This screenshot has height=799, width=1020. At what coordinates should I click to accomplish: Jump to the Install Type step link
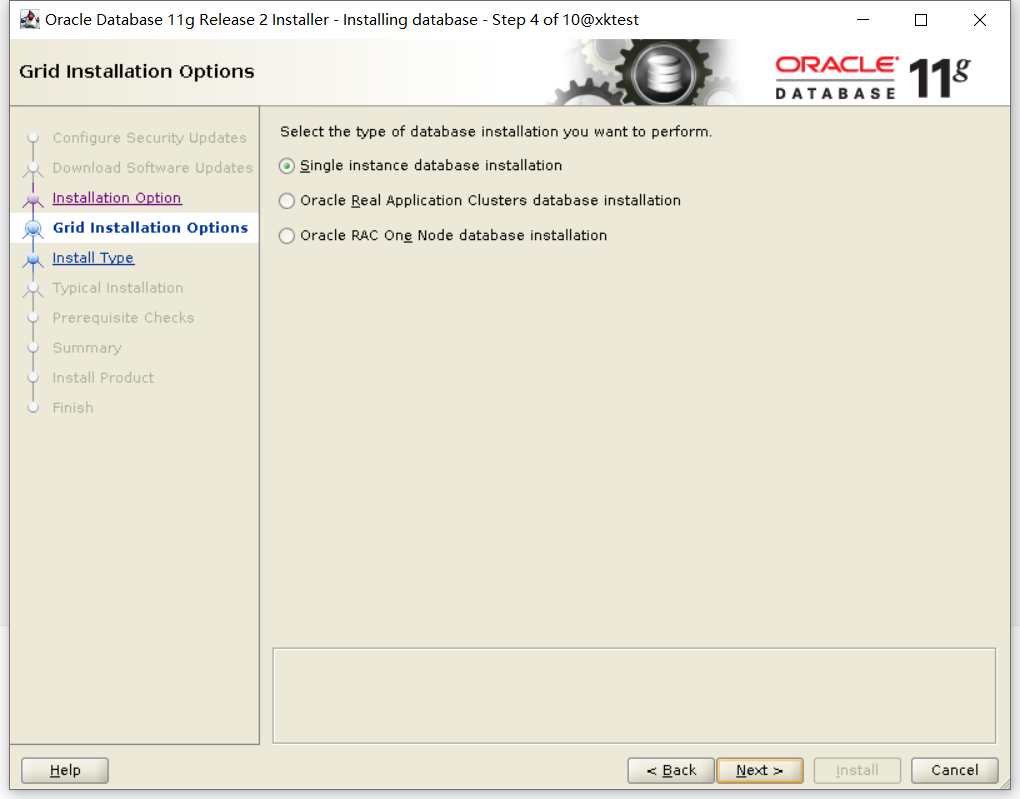point(93,258)
